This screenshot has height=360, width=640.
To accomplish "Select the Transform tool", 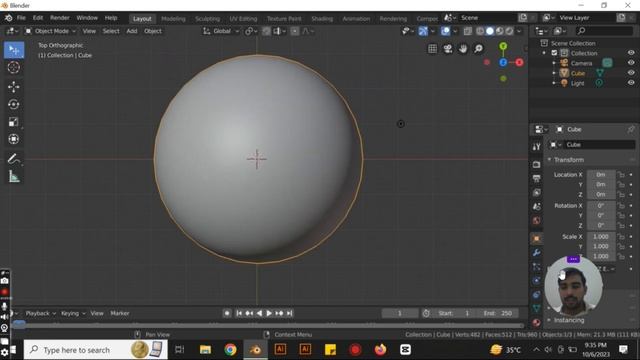I will (x=14, y=139).
